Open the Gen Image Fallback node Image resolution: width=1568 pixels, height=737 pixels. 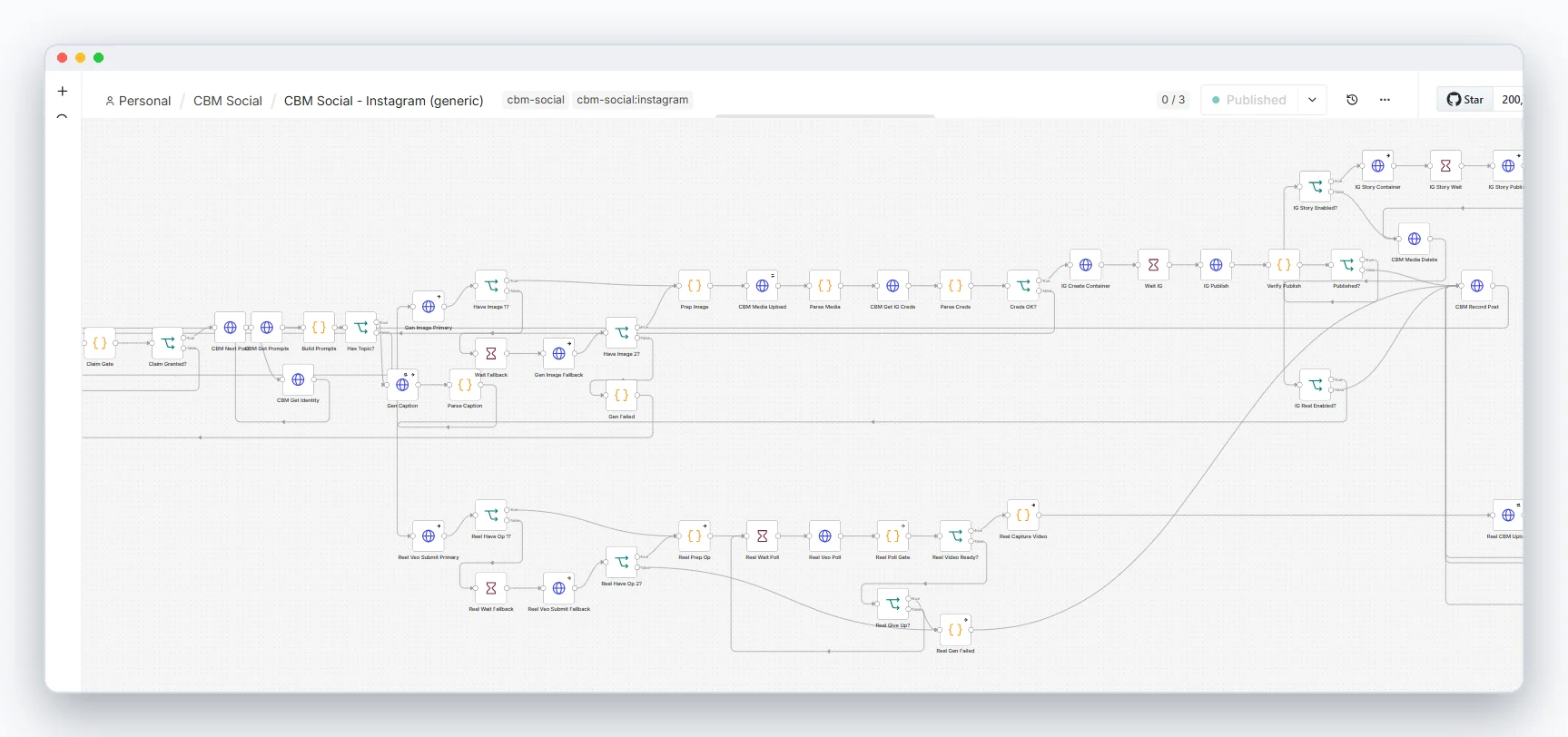coord(558,354)
